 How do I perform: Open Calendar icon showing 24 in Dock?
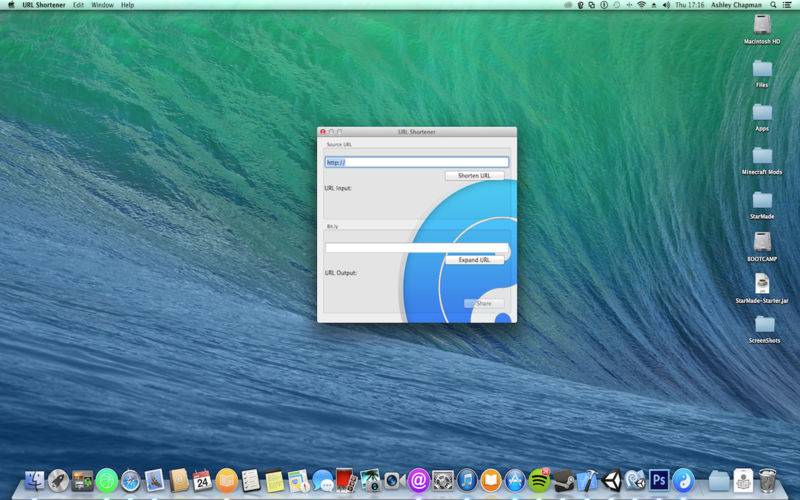[203, 481]
